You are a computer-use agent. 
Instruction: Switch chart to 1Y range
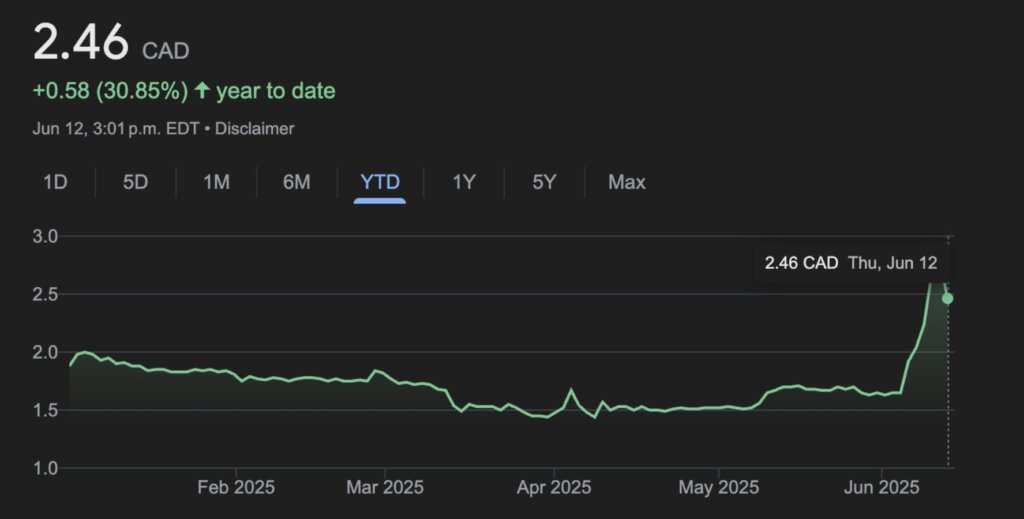coord(464,181)
